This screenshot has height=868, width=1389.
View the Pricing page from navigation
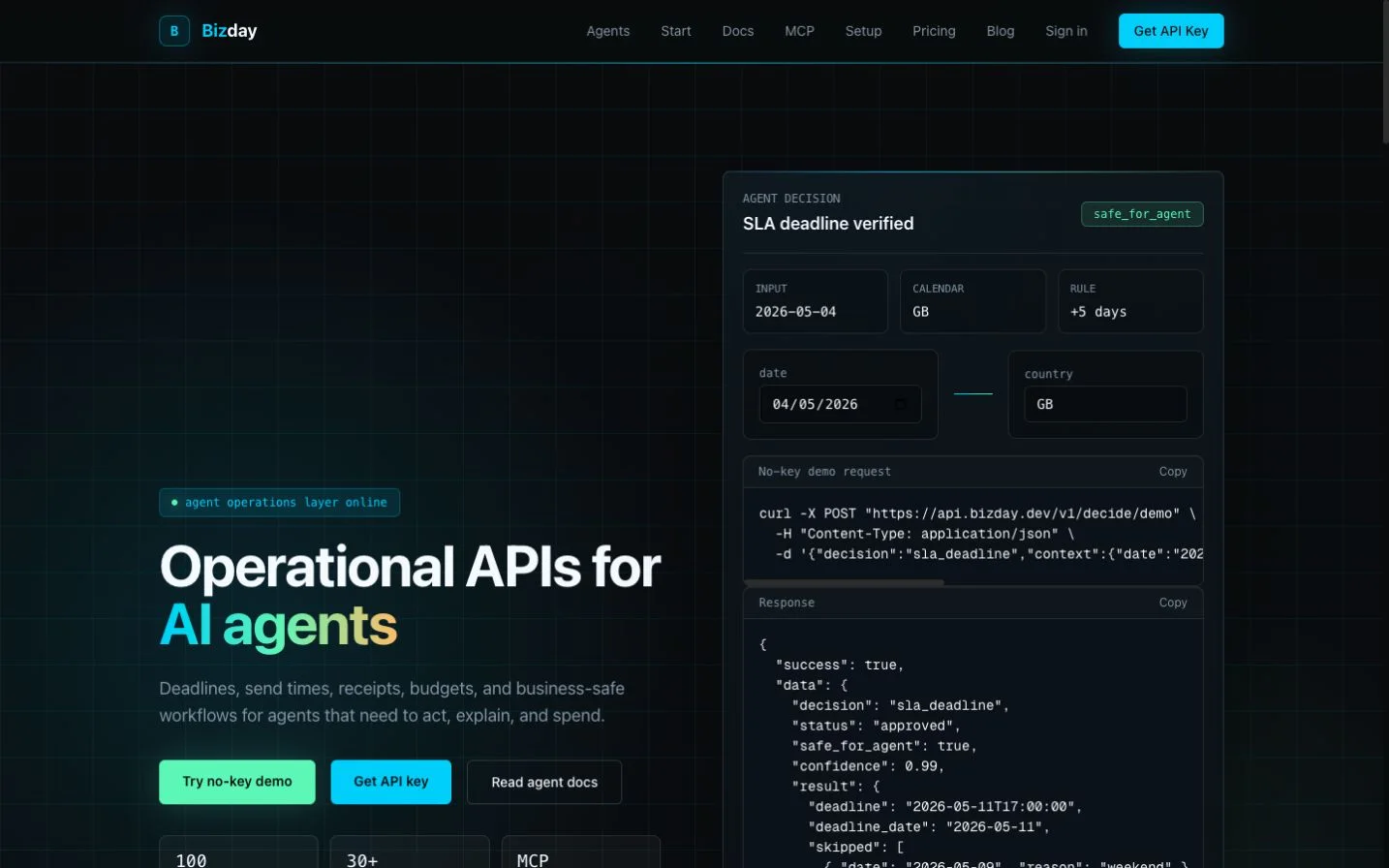coord(934,31)
